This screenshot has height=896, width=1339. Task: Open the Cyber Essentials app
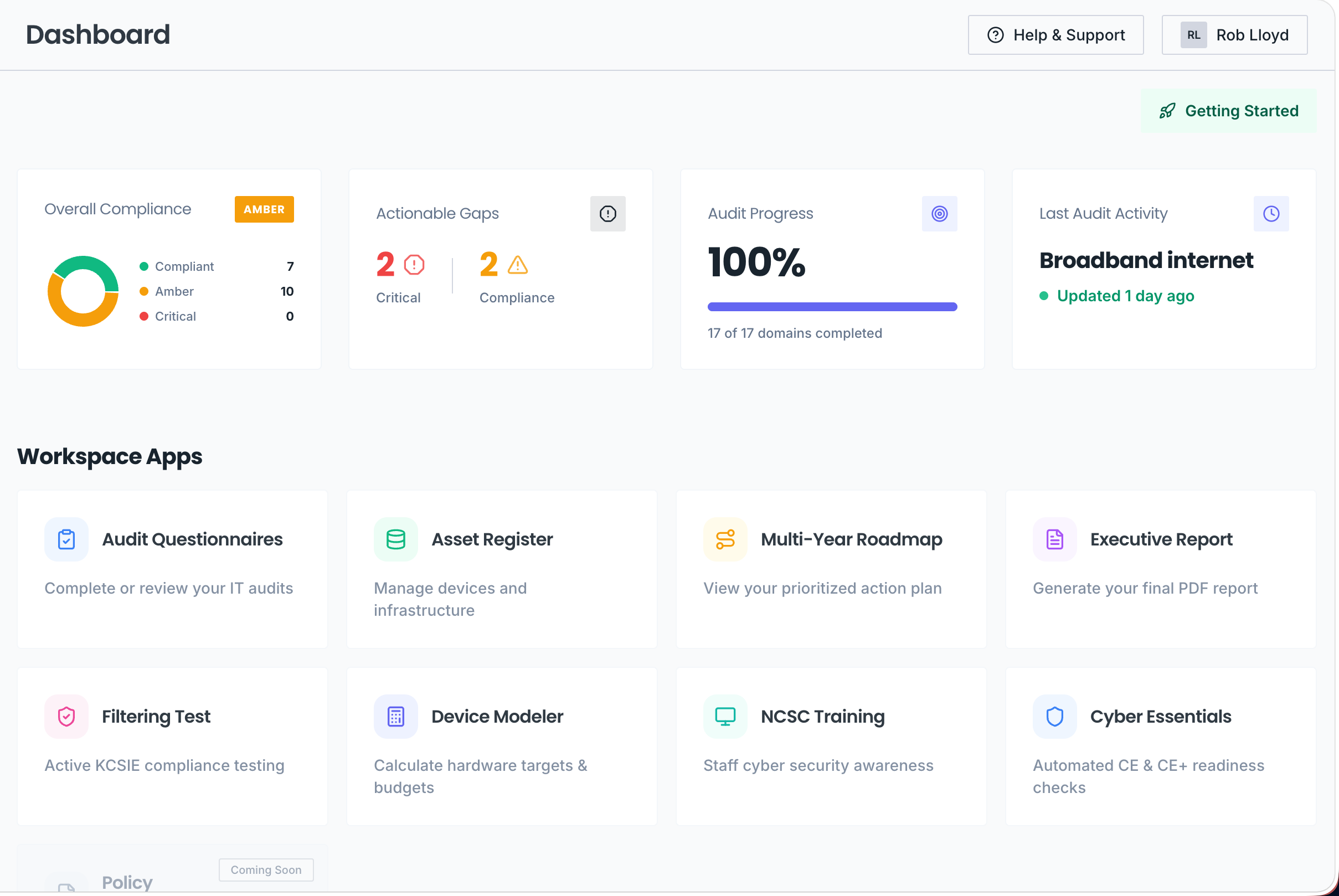point(1161,746)
